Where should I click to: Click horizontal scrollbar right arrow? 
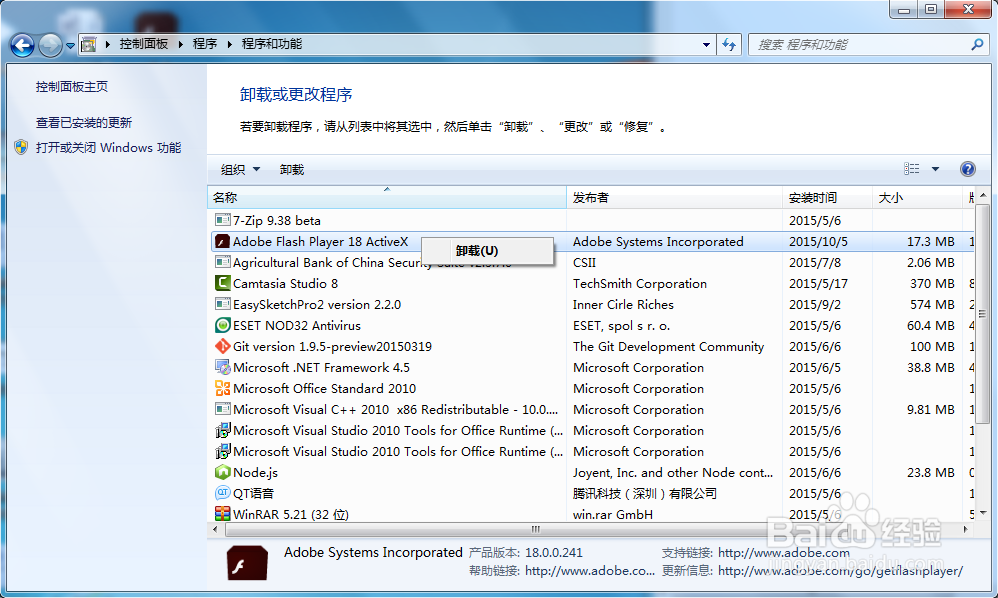[x=966, y=529]
